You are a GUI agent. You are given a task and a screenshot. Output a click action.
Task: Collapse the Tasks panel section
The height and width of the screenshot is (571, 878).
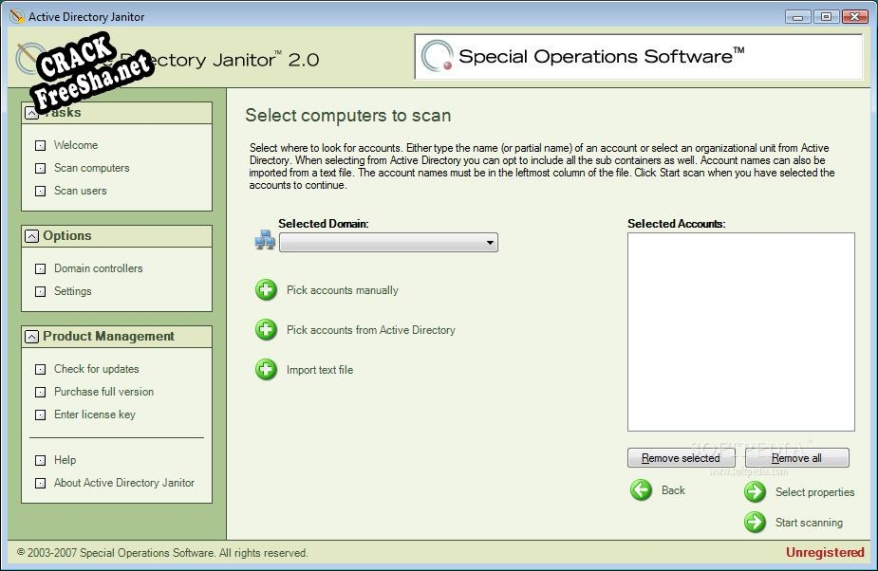coord(32,112)
